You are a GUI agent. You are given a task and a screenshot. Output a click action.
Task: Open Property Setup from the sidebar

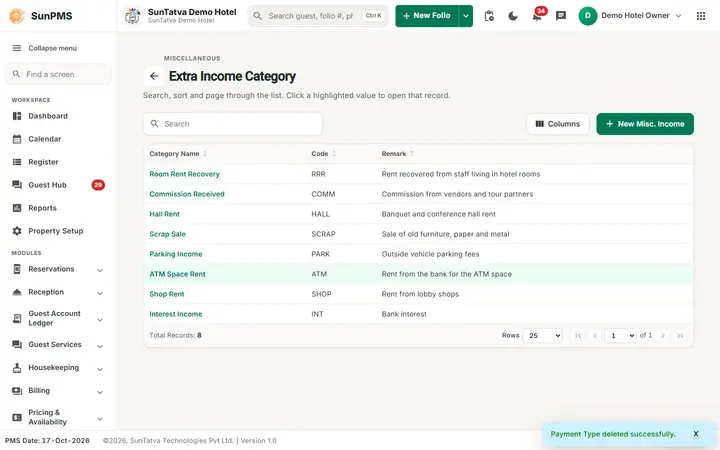[57, 231]
